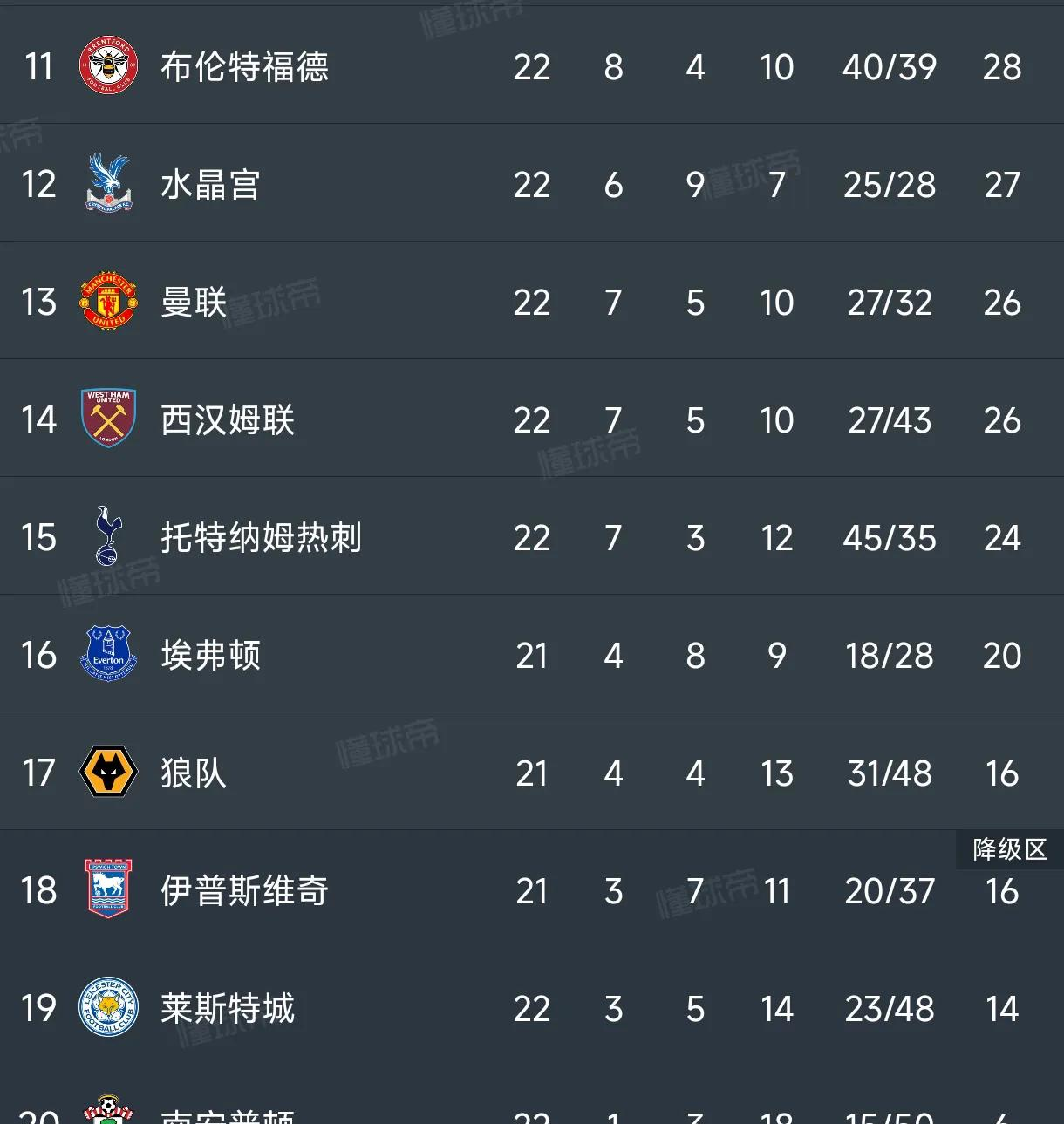Image resolution: width=1064 pixels, height=1124 pixels.
Task: Click West Ham's goal ratio 27/43
Action: tap(889, 419)
